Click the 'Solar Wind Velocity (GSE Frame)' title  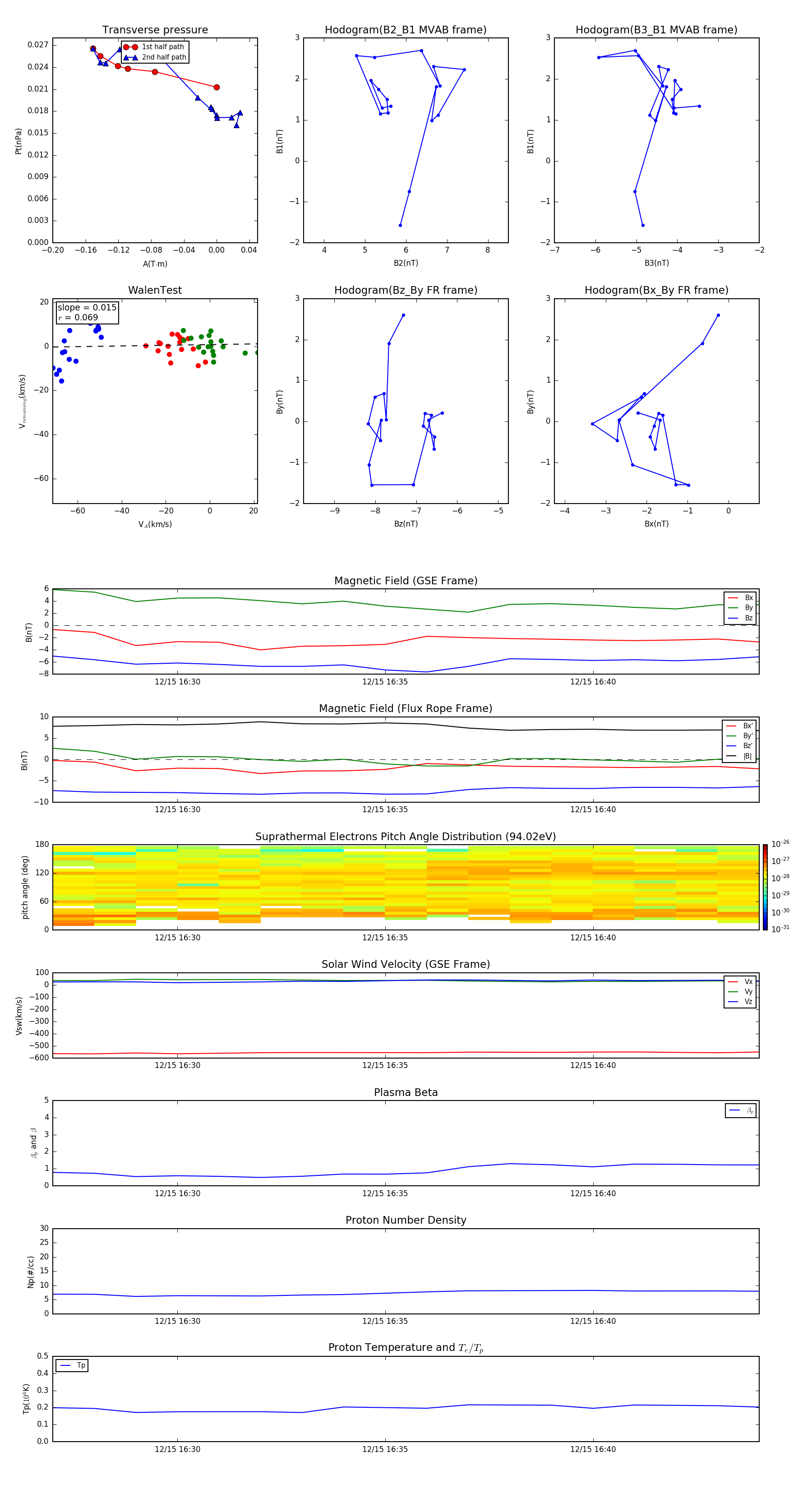coord(406,965)
